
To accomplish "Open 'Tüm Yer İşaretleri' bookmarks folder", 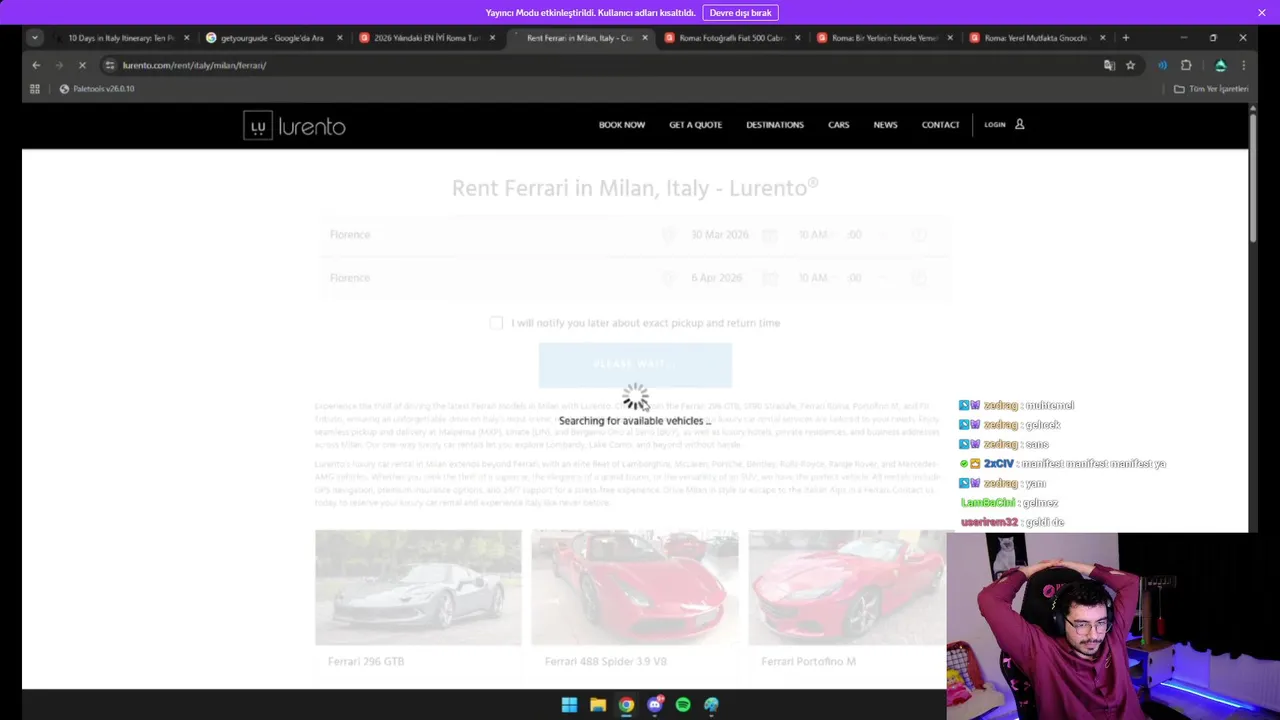I will [1211, 89].
